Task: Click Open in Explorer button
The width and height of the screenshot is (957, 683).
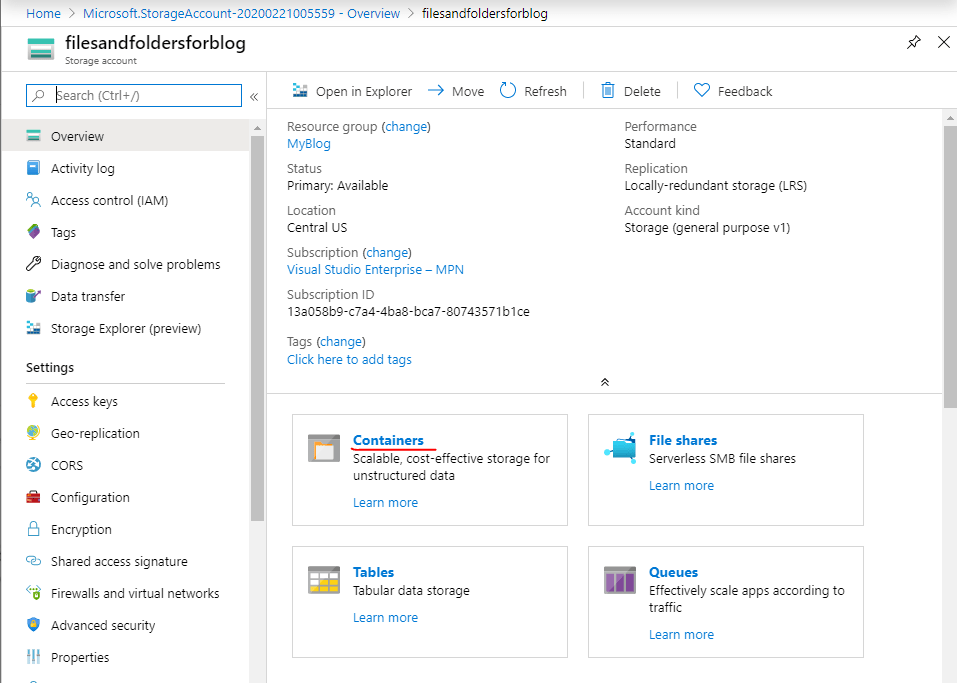Action: click(x=352, y=91)
